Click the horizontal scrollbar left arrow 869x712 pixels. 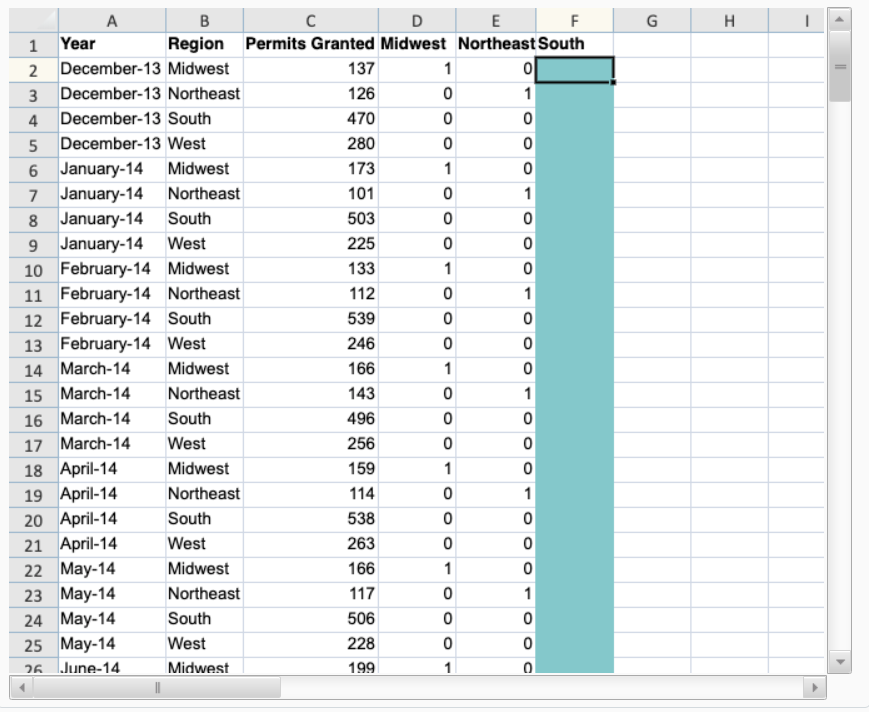point(22,688)
